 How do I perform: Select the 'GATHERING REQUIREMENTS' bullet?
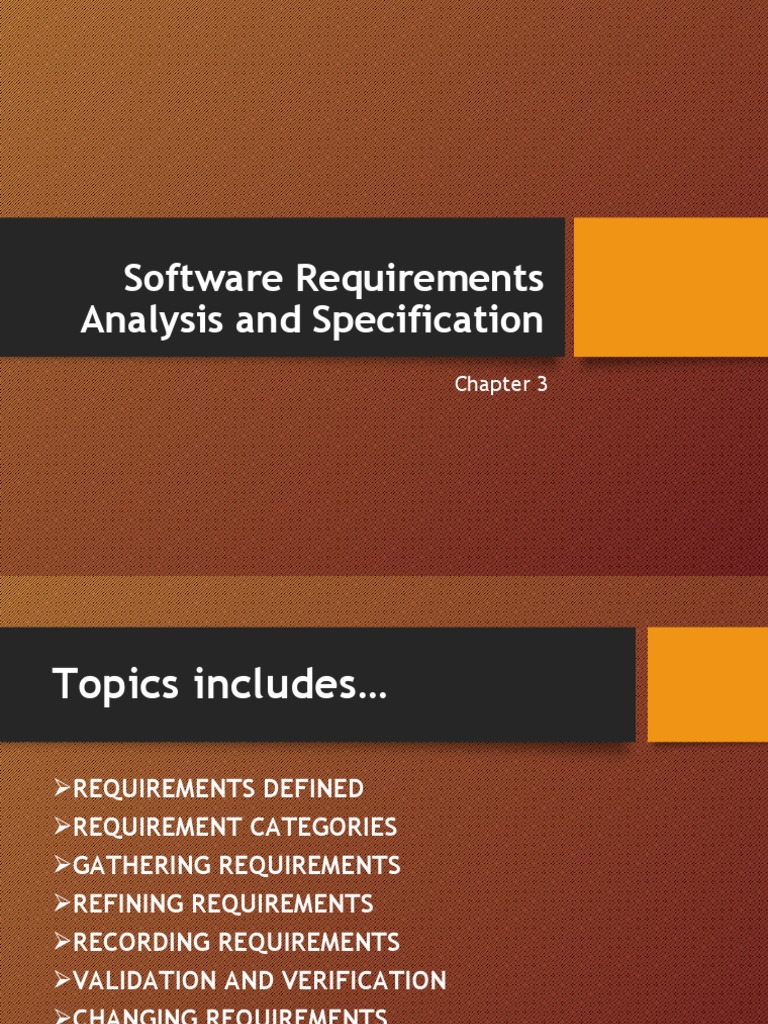coord(227,865)
